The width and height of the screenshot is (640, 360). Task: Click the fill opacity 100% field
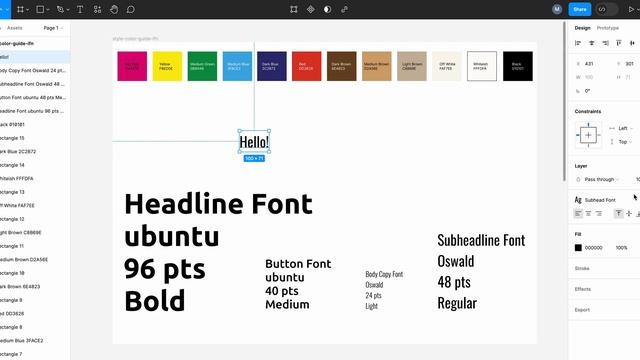pos(621,248)
